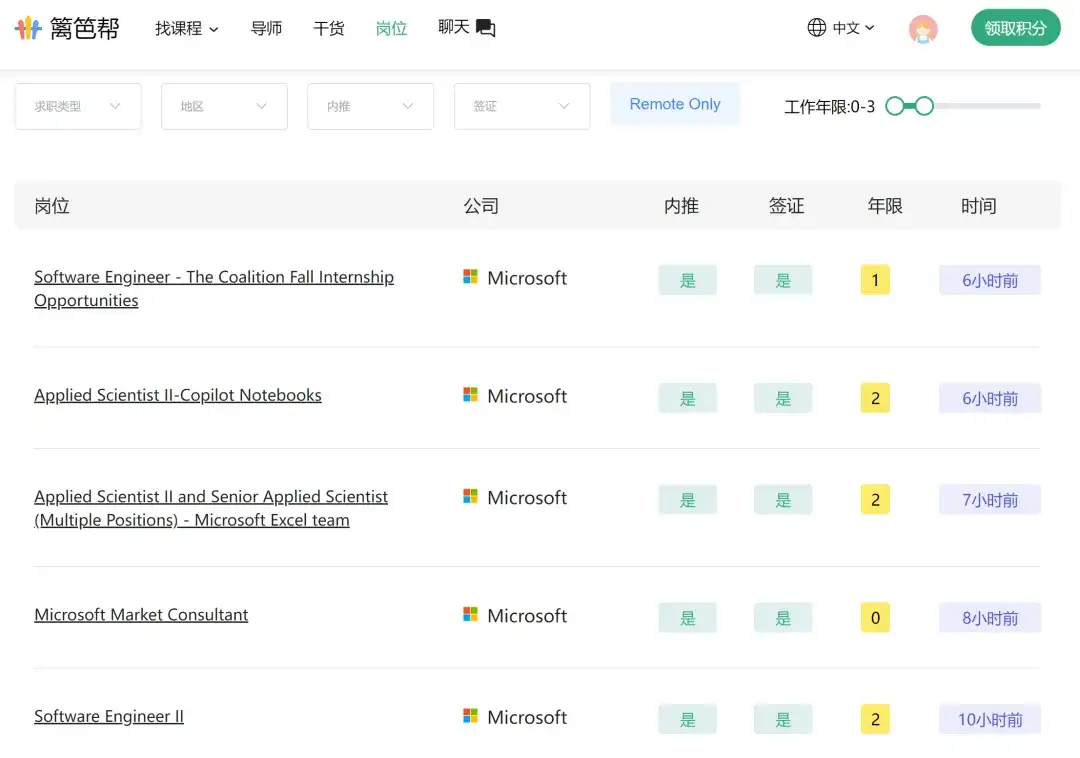This screenshot has height=758, width=1080.
Task: Click the 7小时前 time badge
Action: 990,500
